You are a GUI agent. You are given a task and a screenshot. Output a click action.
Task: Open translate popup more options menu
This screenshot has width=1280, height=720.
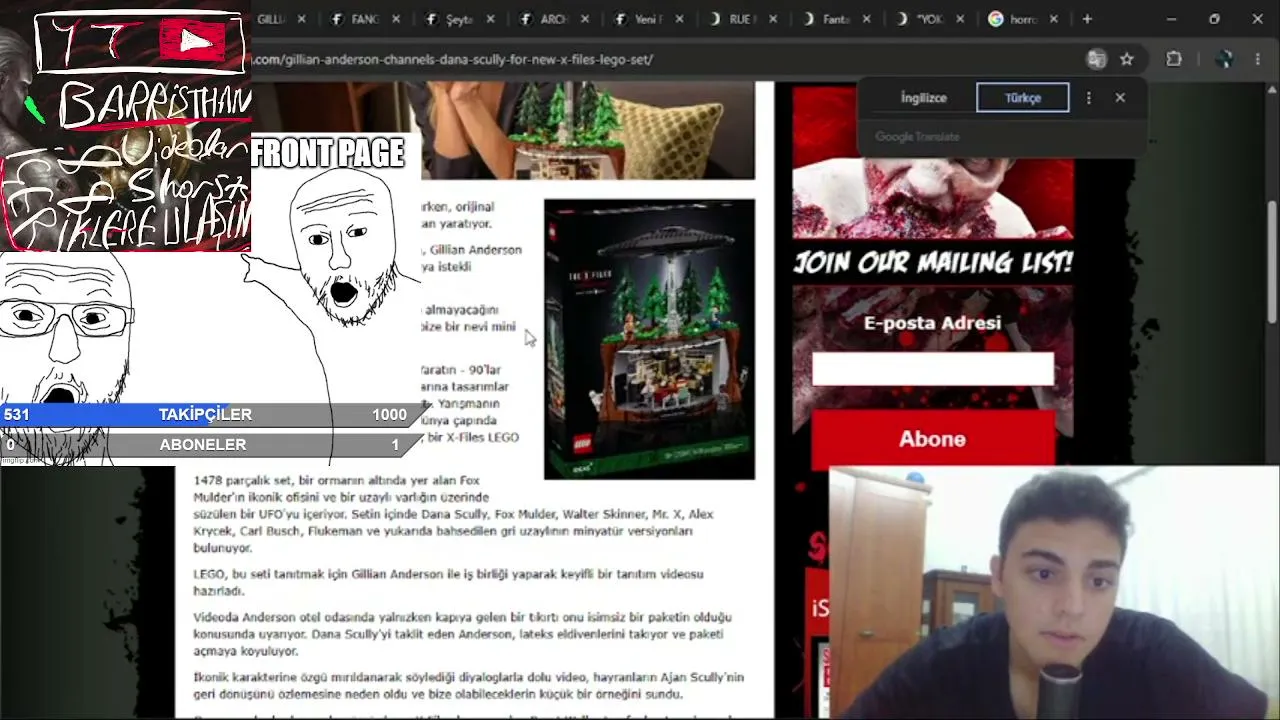[x=1089, y=98]
